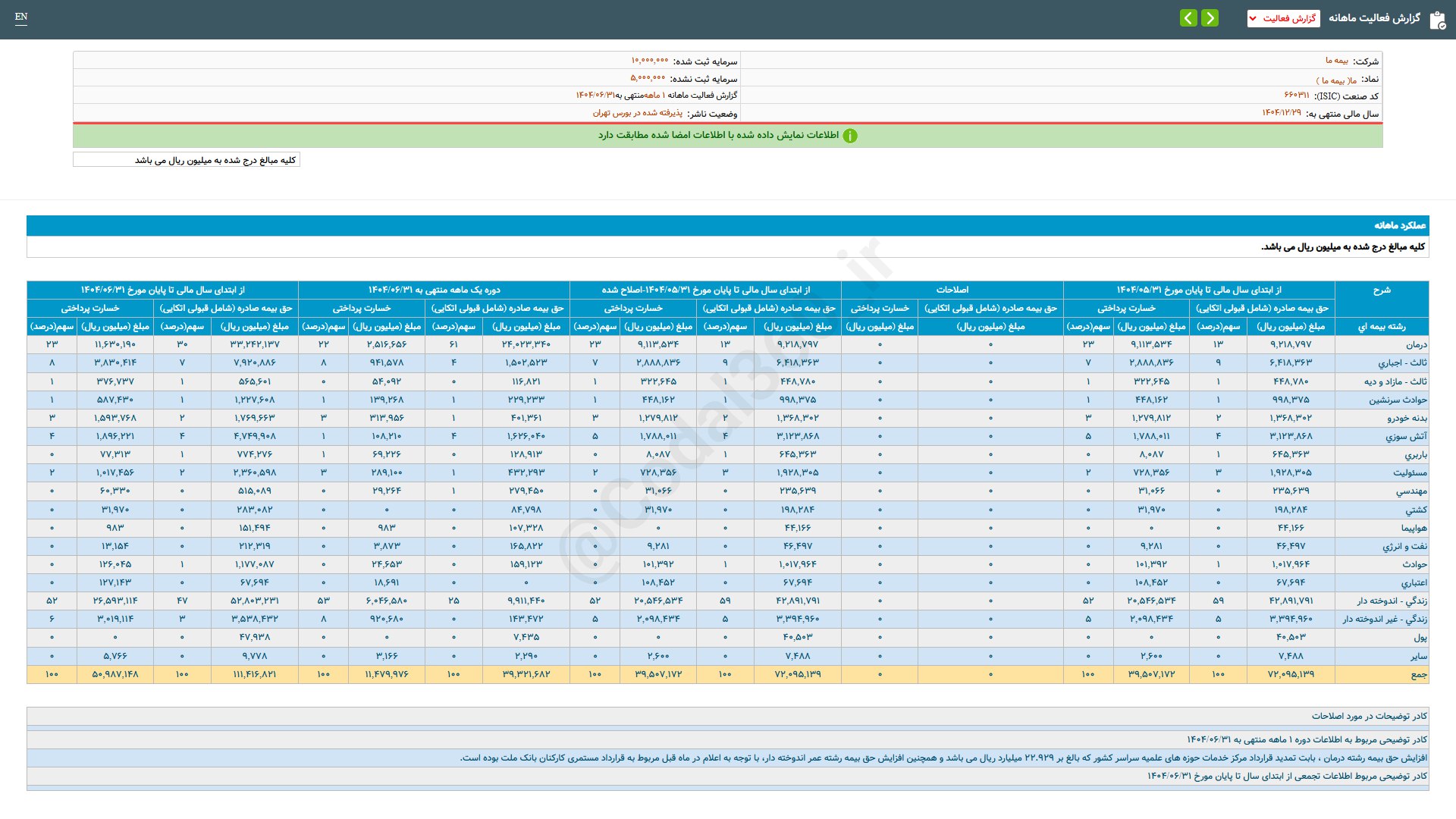Open the symbol link ما (بیمه ما)

(x=1336, y=80)
